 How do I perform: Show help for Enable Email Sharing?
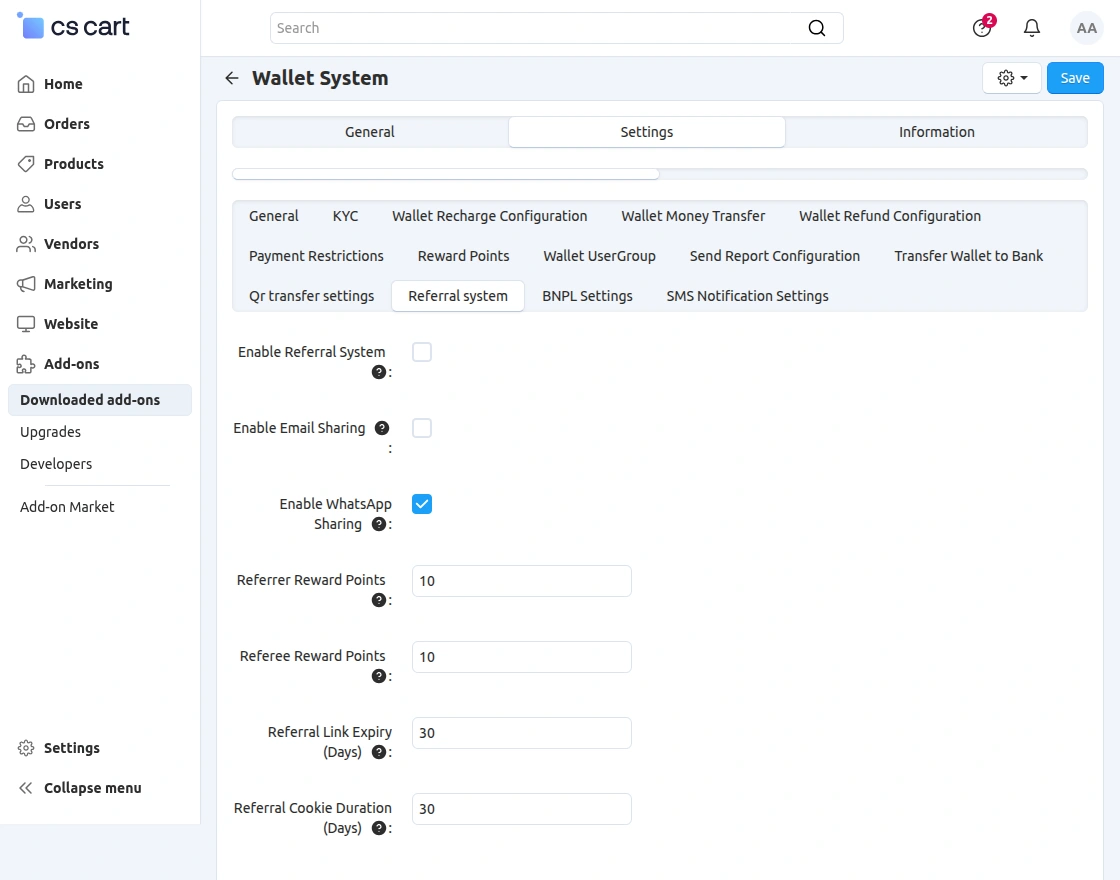[382, 428]
